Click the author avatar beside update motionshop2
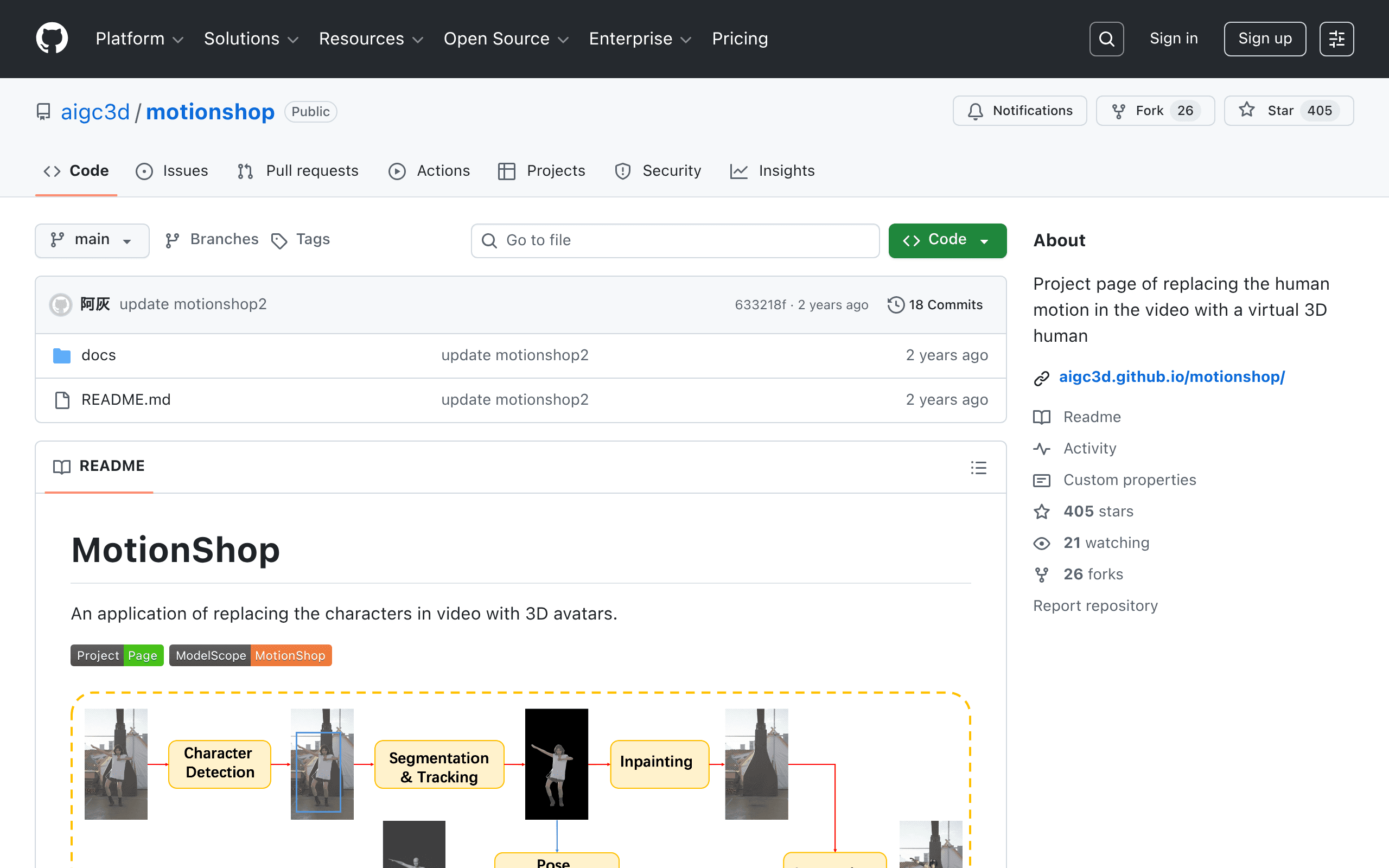The width and height of the screenshot is (1389, 868). 61,304
